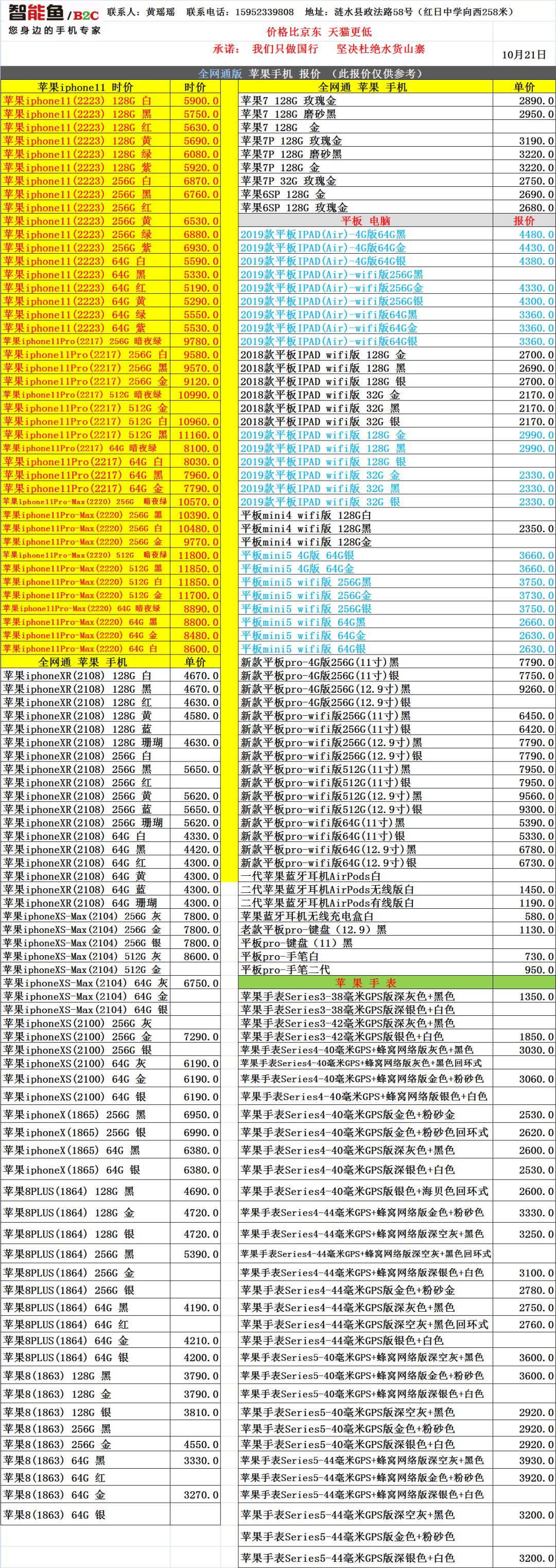The image size is (556, 1568).
Task: Click price 11850.0 for iphone11Pro-Max 512G 黑
Action: pos(196,569)
